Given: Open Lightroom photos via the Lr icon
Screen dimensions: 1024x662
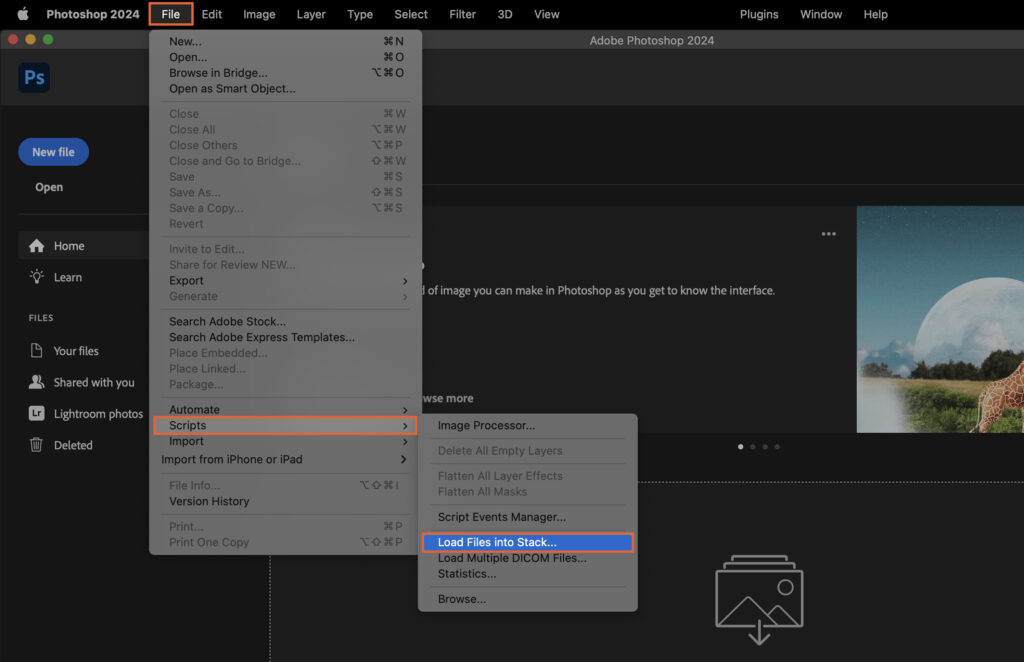Looking at the screenshot, I should coord(35,413).
